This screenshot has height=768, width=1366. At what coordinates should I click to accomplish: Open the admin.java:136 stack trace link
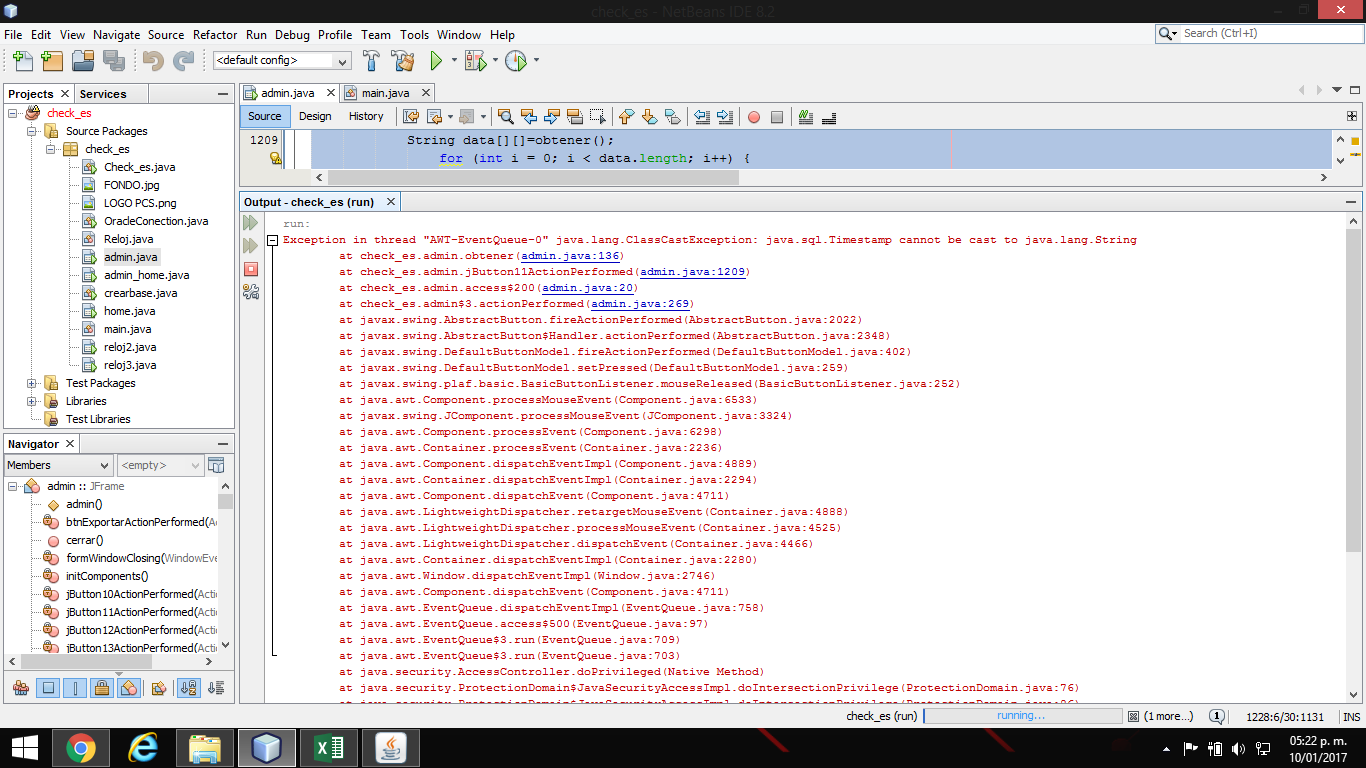571,256
